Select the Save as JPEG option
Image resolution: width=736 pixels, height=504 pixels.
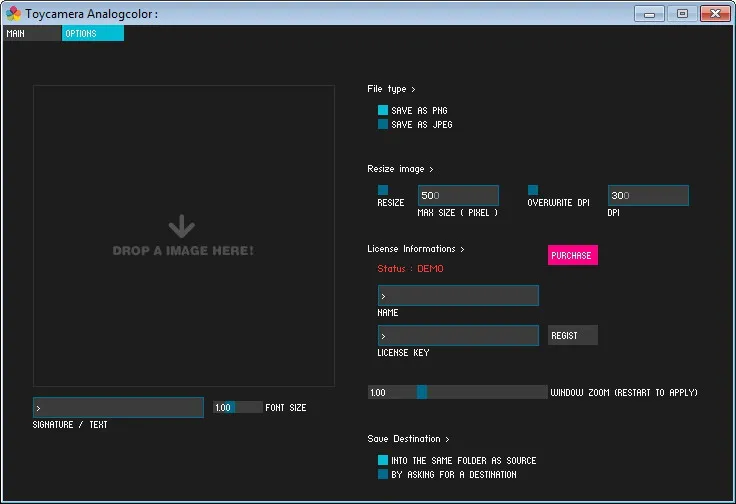pyautogui.click(x=383, y=124)
